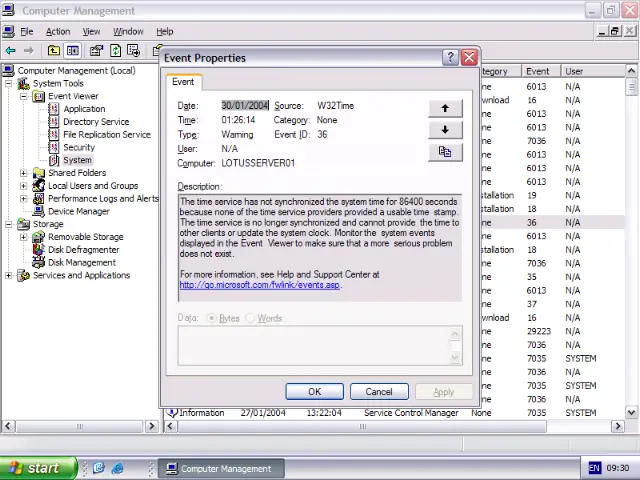Open the View menu
Viewport: 640px width, 480px height.
91,31
